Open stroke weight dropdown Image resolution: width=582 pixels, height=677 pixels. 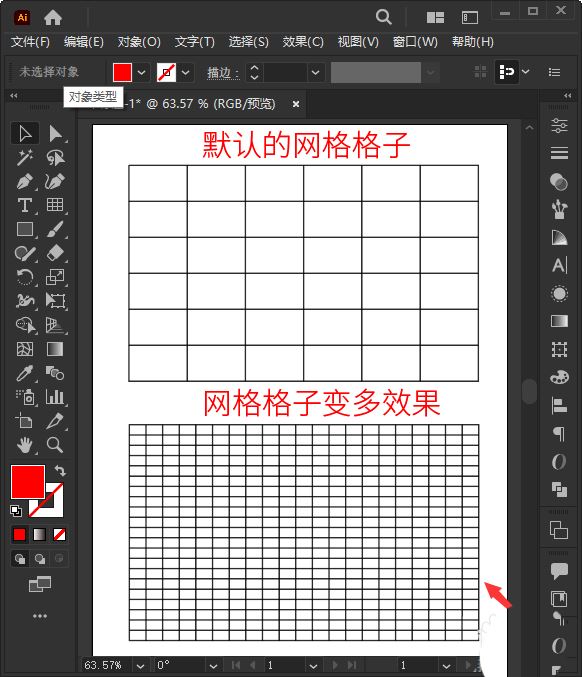click(316, 72)
